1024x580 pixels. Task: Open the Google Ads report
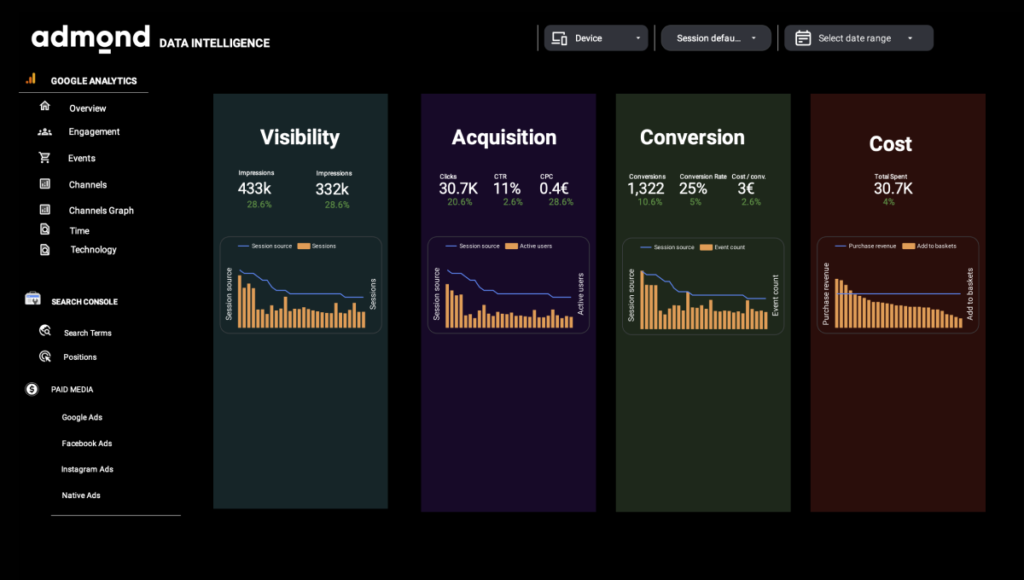pos(82,418)
